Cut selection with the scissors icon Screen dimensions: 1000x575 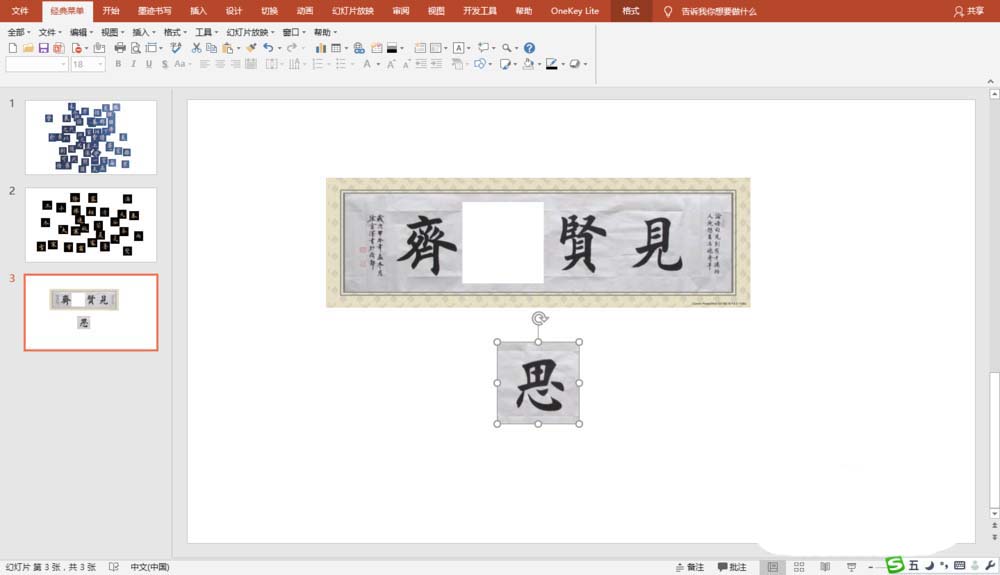[196, 48]
